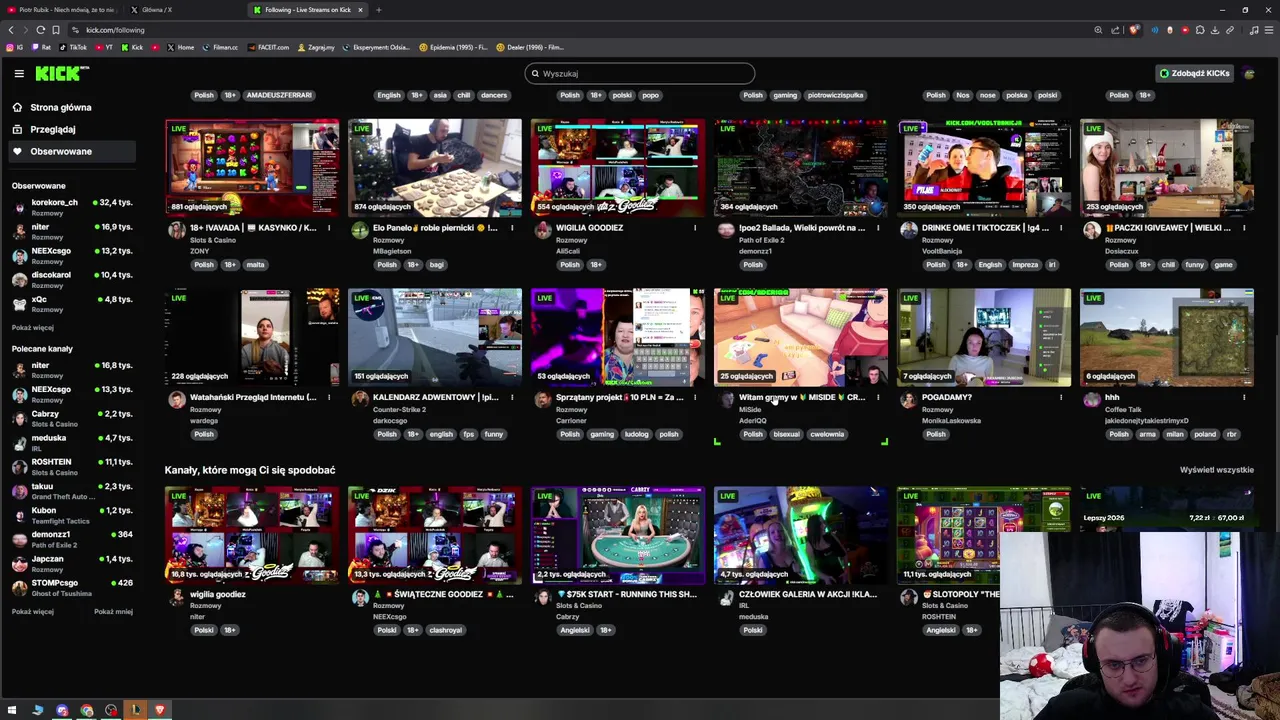Click the share page icon in address bar
Viewport: 1280px width, 720px height.
tap(1116, 30)
